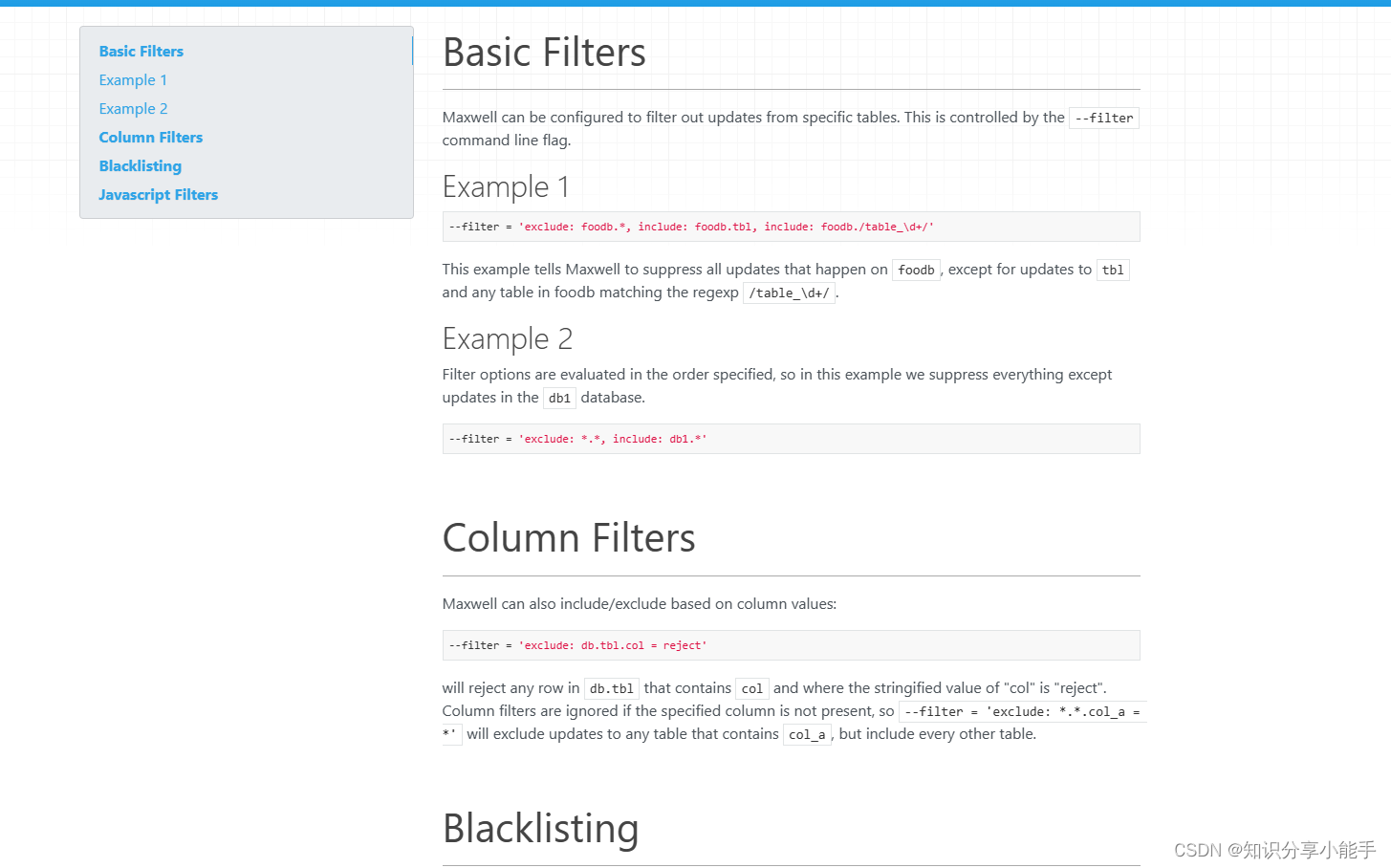Go to Column Filters sidebar link
This screenshot has height=868, width=1391.
pyautogui.click(x=151, y=138)
